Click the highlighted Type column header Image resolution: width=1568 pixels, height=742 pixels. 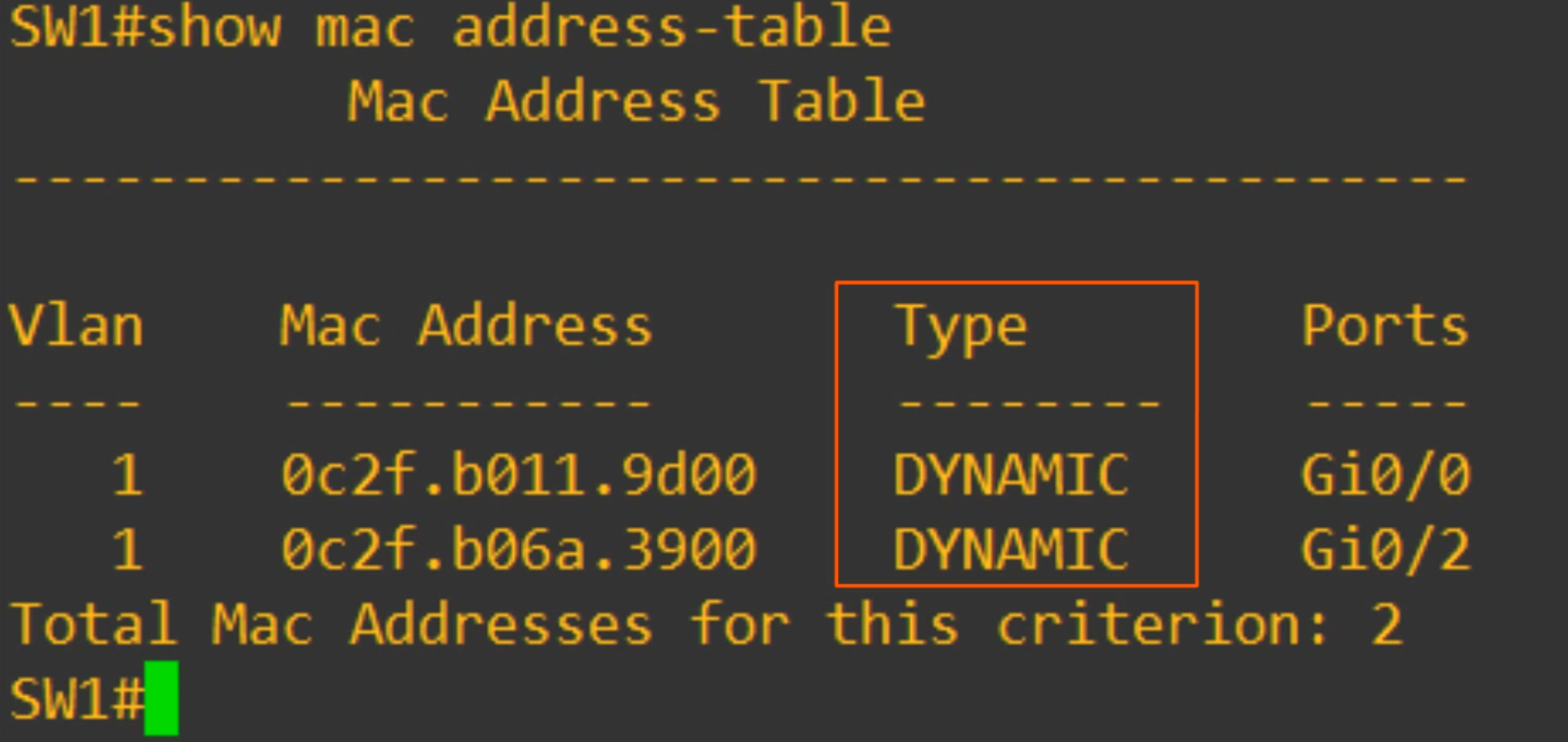(962, 326)
